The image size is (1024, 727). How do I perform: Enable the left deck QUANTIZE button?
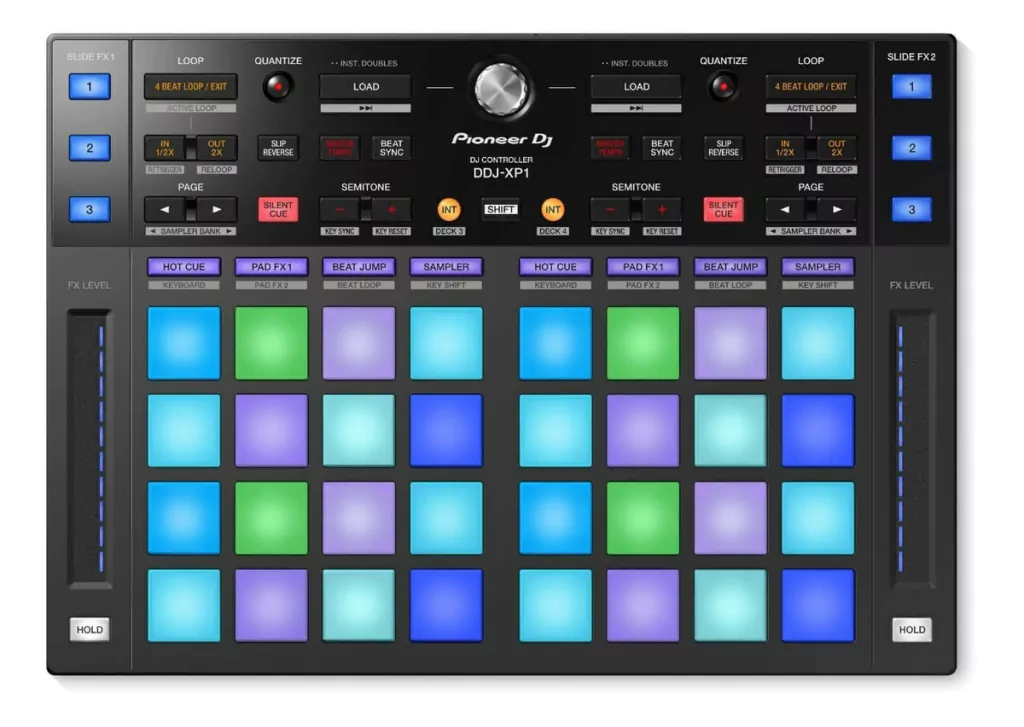[x=278, y=87]
